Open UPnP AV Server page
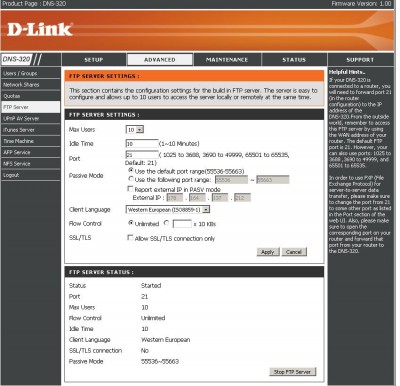Screen dimensions: 400x386 [x=30, y=119]
